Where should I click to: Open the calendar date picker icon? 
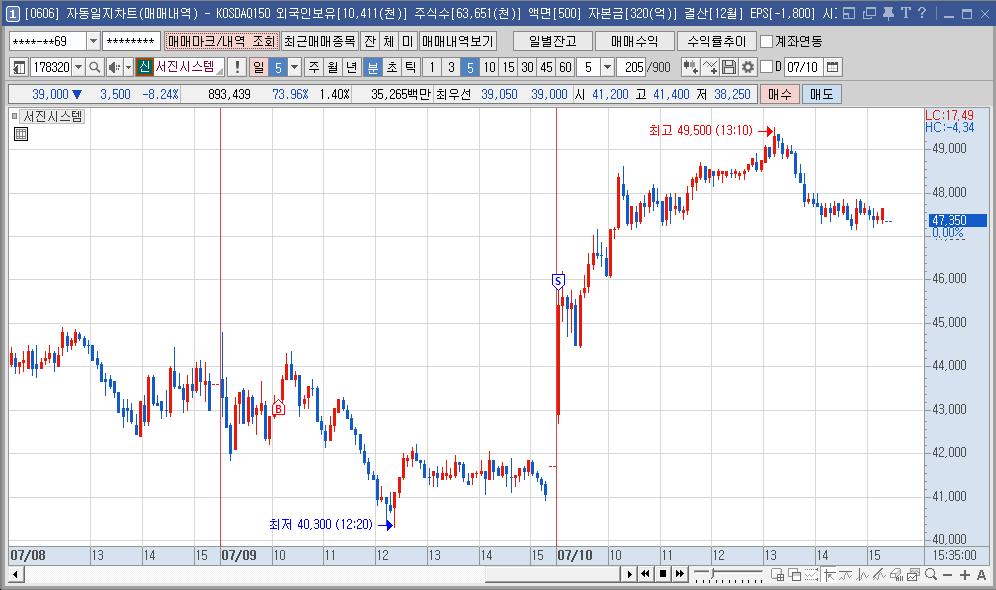833,67
